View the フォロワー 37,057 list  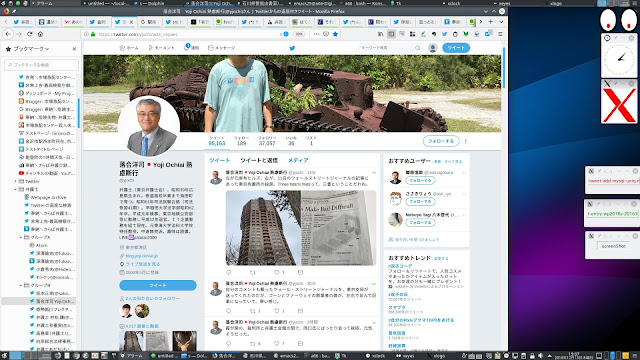coord(267,141)
